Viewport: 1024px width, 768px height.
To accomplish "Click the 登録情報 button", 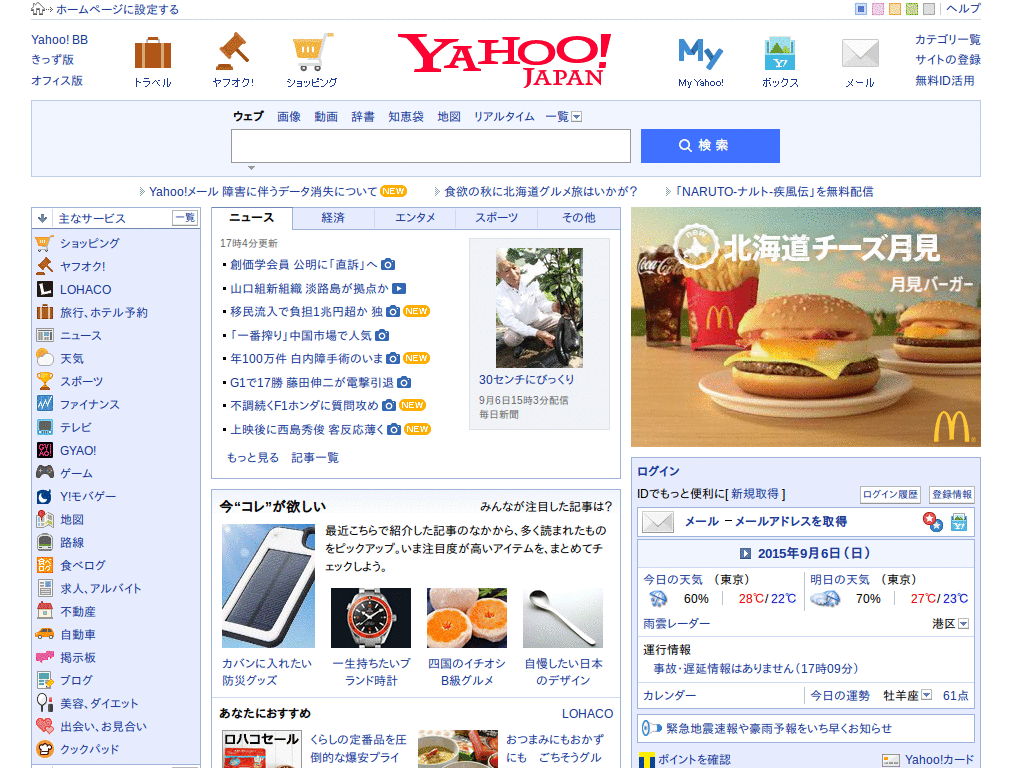I will coord(952,494).
